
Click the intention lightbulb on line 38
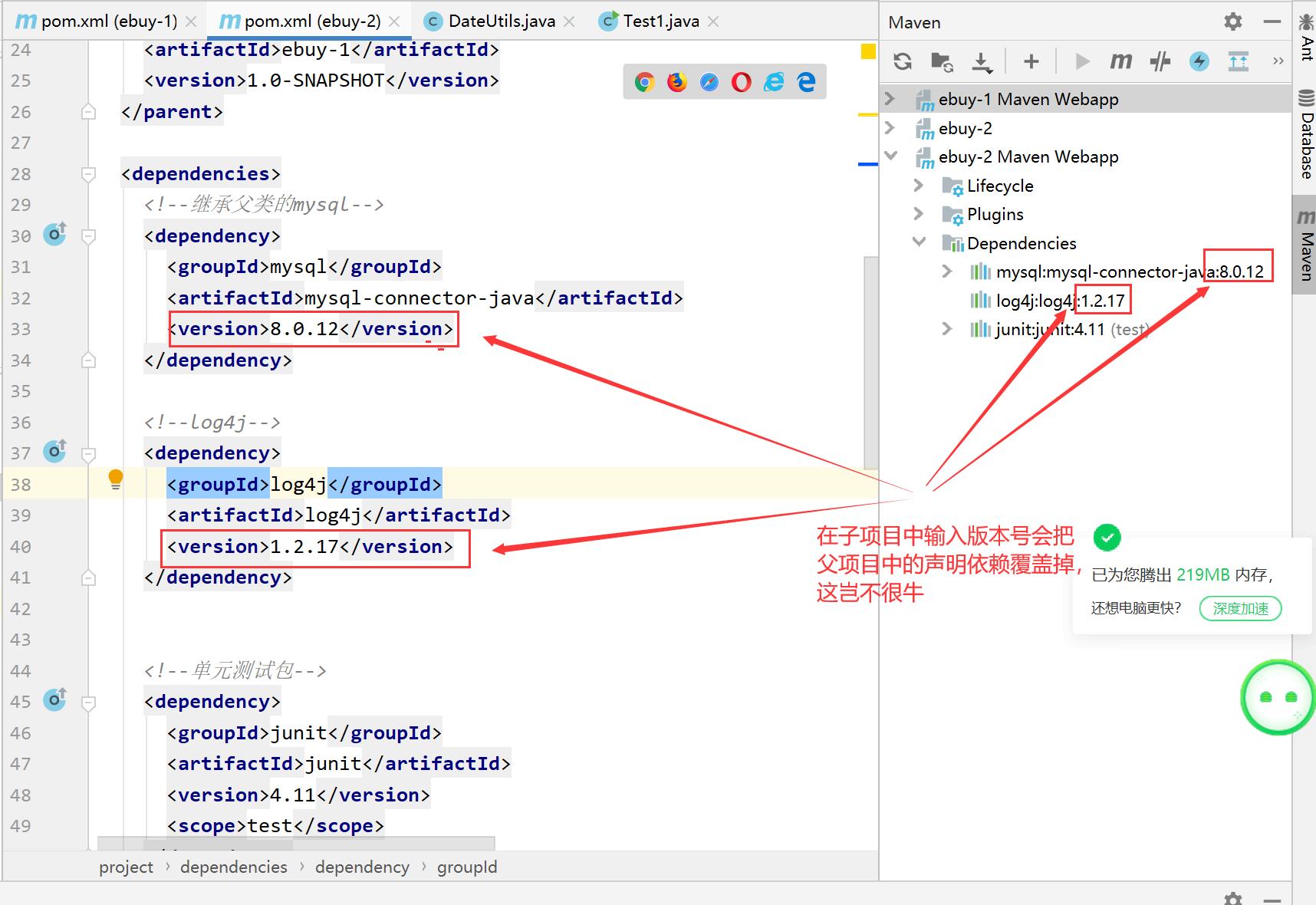116,479
